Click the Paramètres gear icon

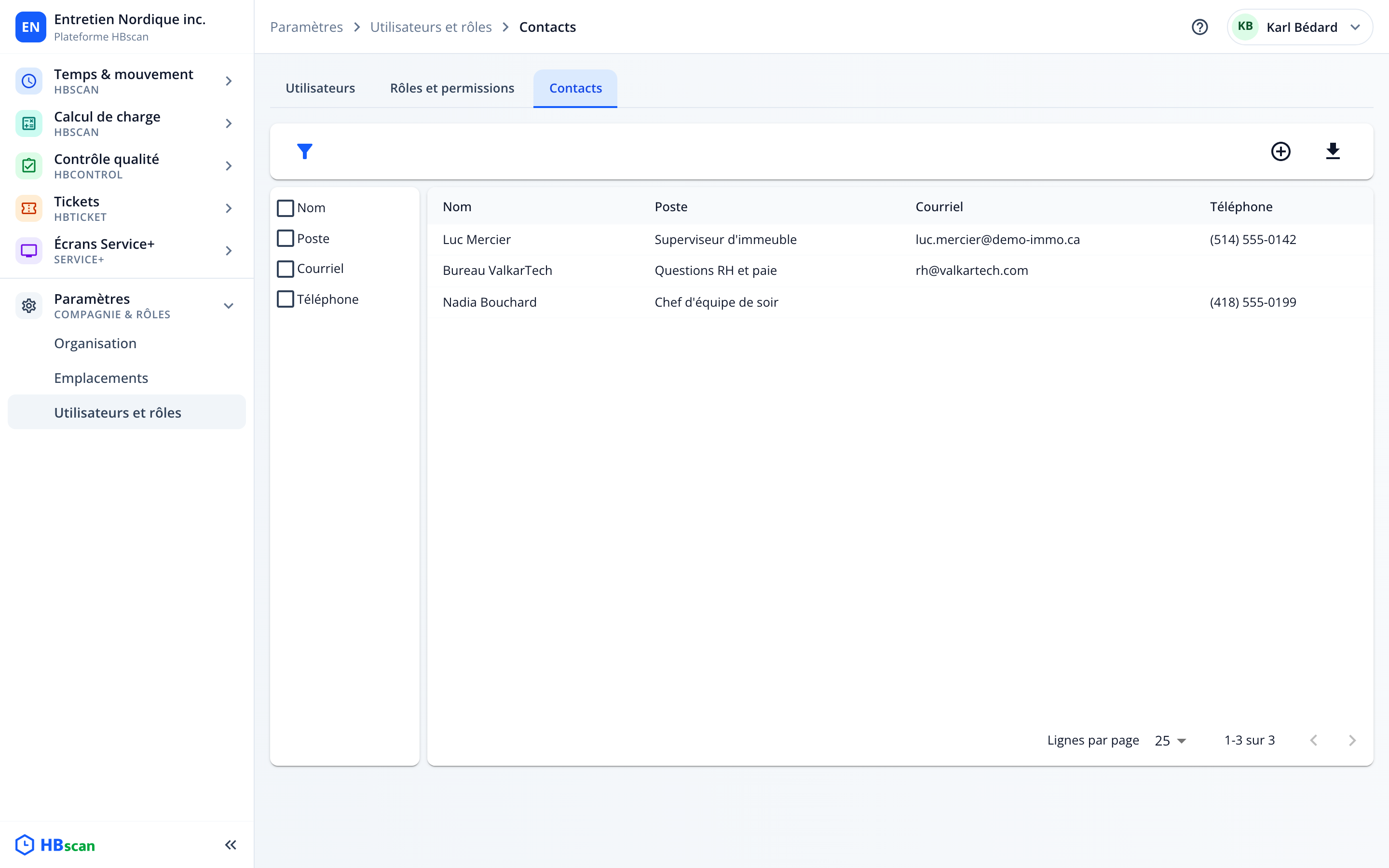point(29,306)
